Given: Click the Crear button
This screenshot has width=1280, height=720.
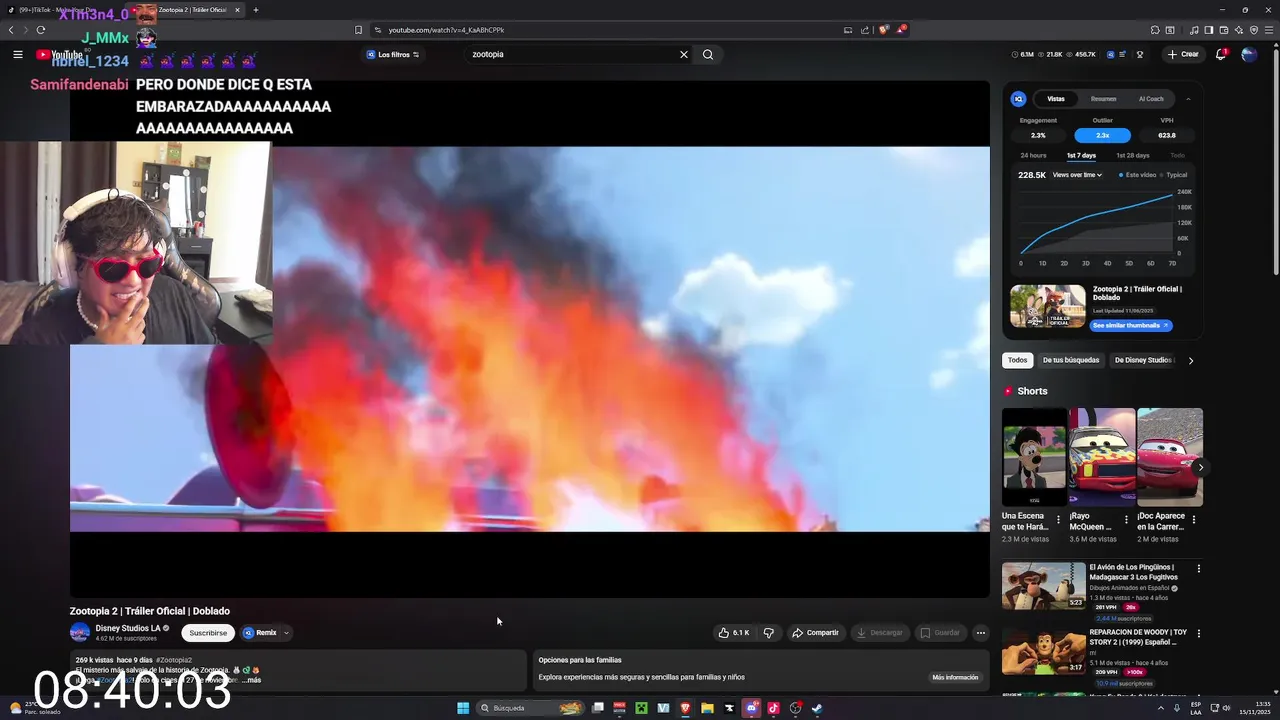Looking at the screenshot, I should tap(1182, 54).
